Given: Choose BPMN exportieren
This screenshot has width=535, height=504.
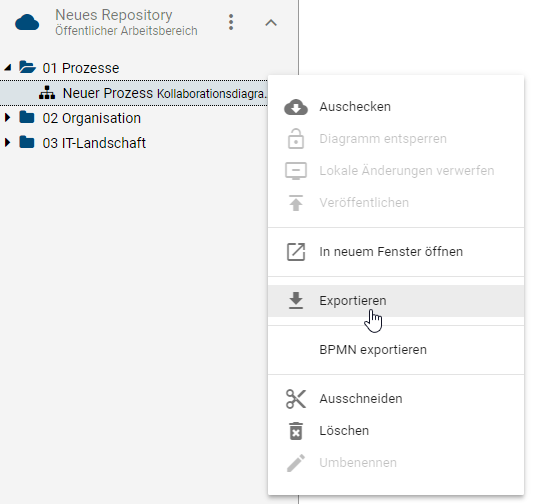Looking at the screenshot, I should 396,350.
